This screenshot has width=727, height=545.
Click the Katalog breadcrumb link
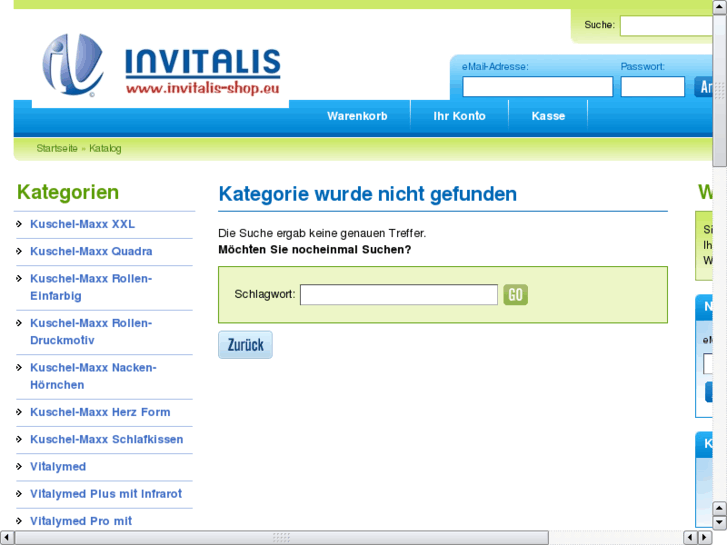[105, 148]
